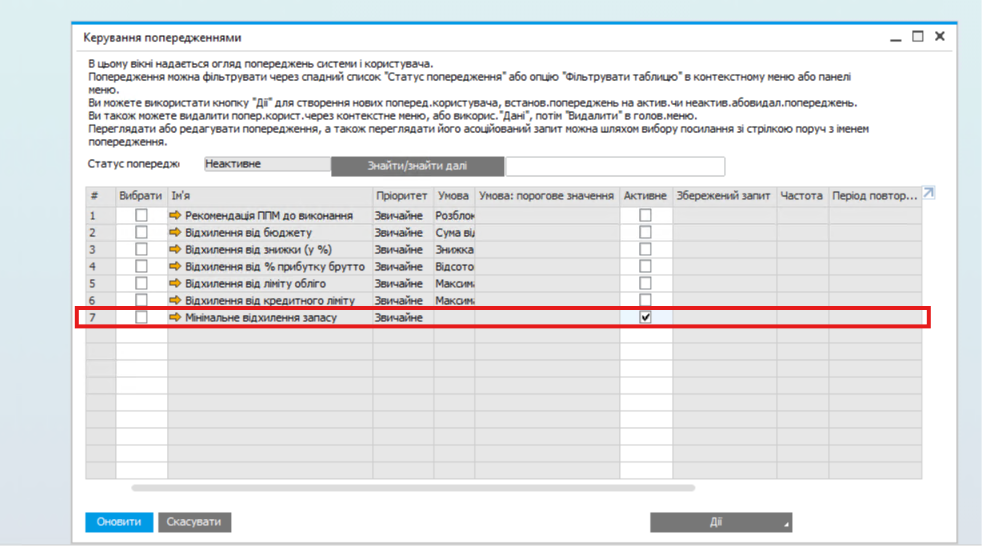Click row number 5 cell
This screenshot has width=982, height=553.
[x=100, y=283]
